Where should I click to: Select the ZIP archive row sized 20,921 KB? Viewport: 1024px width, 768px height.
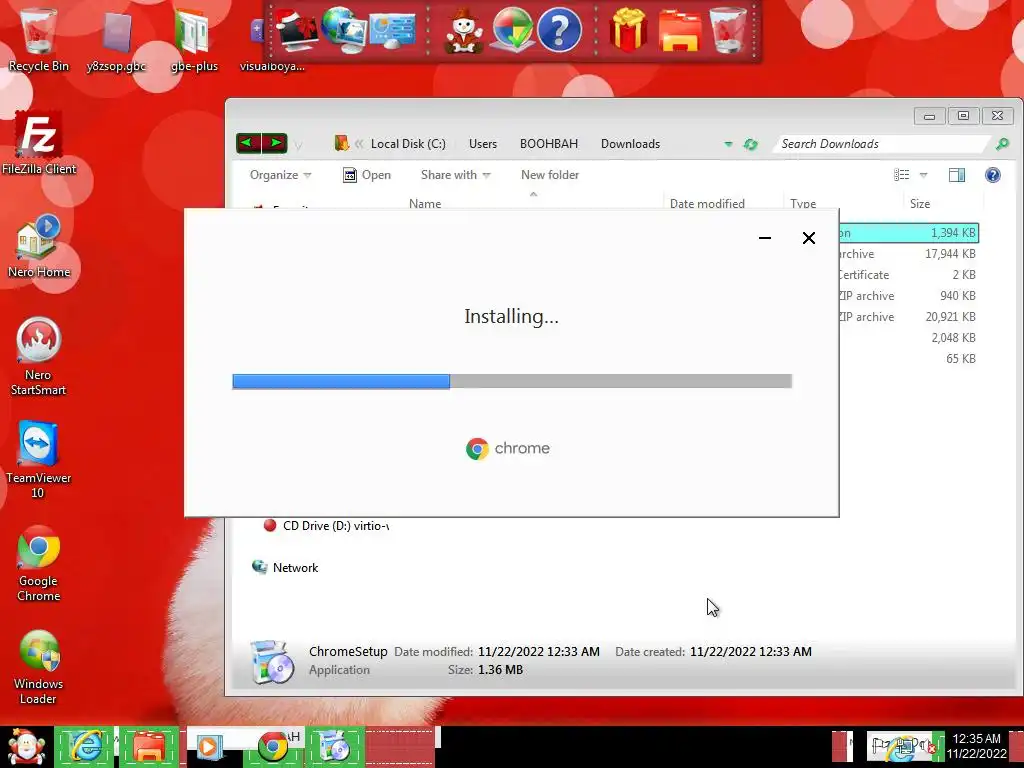pos(908,317)
